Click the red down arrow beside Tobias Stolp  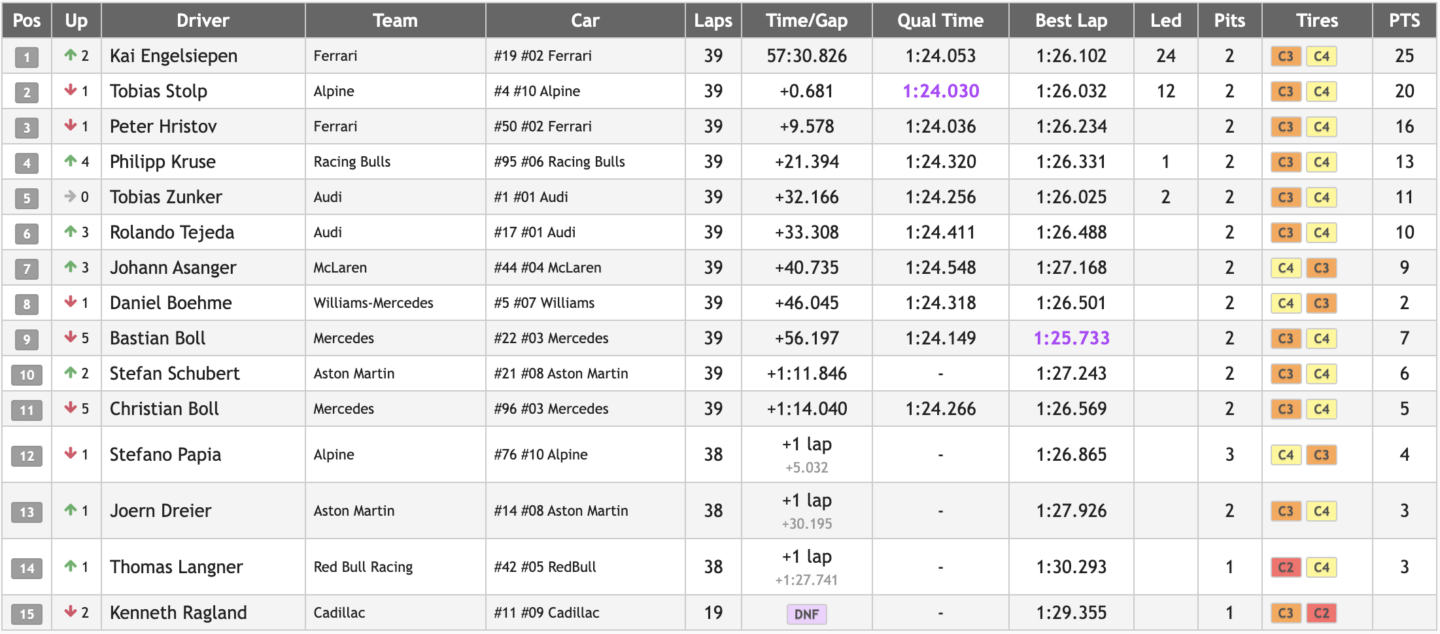pyautogui.click(x=70, y=91)
